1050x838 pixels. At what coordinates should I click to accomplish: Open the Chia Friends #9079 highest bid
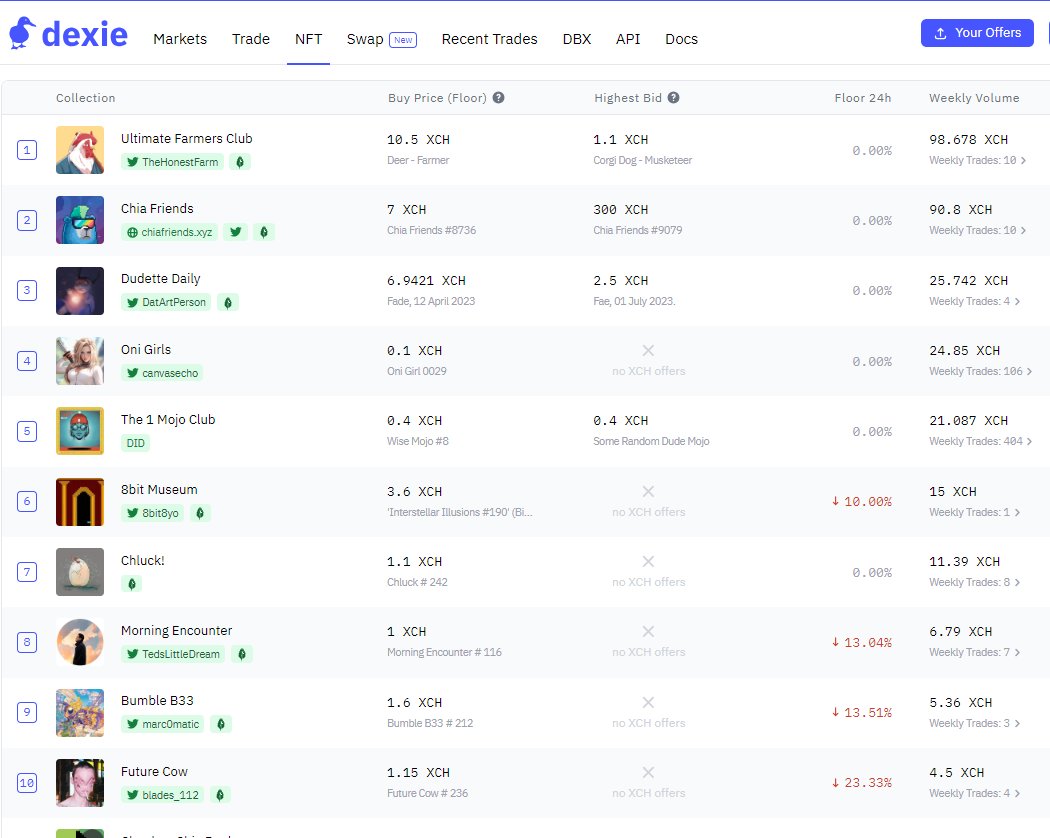coord(638,230)
